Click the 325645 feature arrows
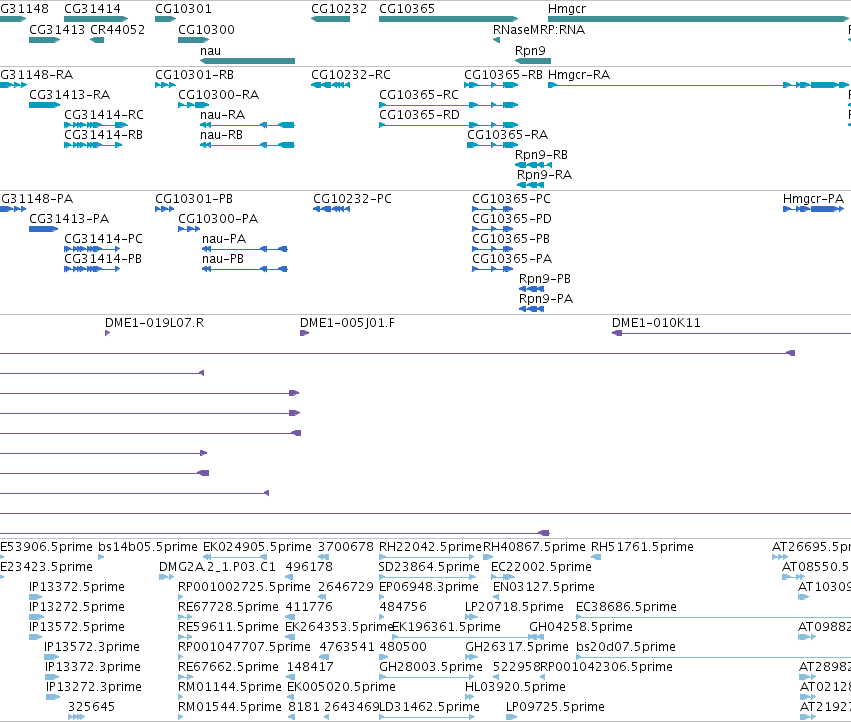This screenshot has height=722, width=851. click(x=77, y=718)
